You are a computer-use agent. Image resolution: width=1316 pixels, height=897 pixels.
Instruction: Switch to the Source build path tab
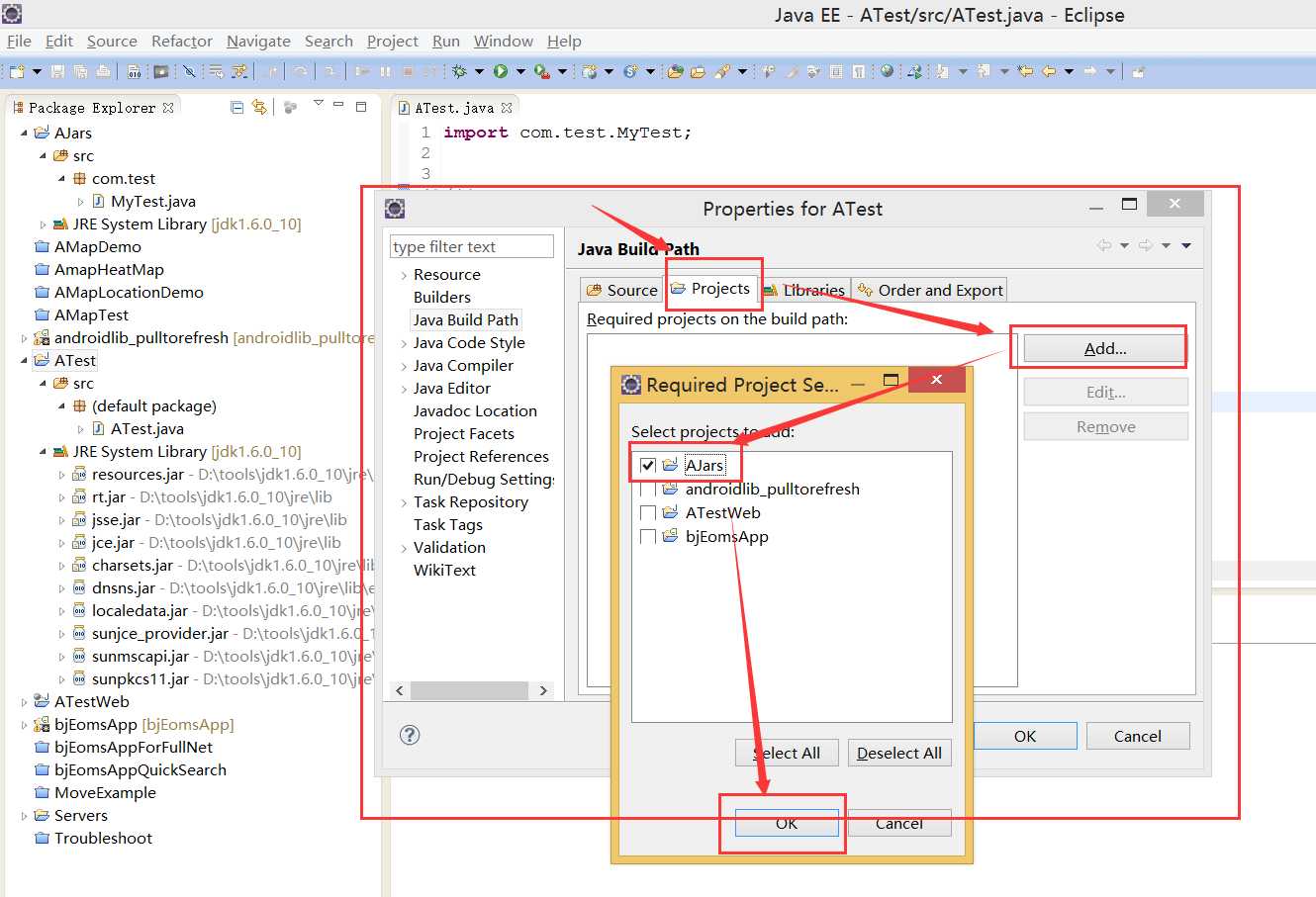pos(621,290)
